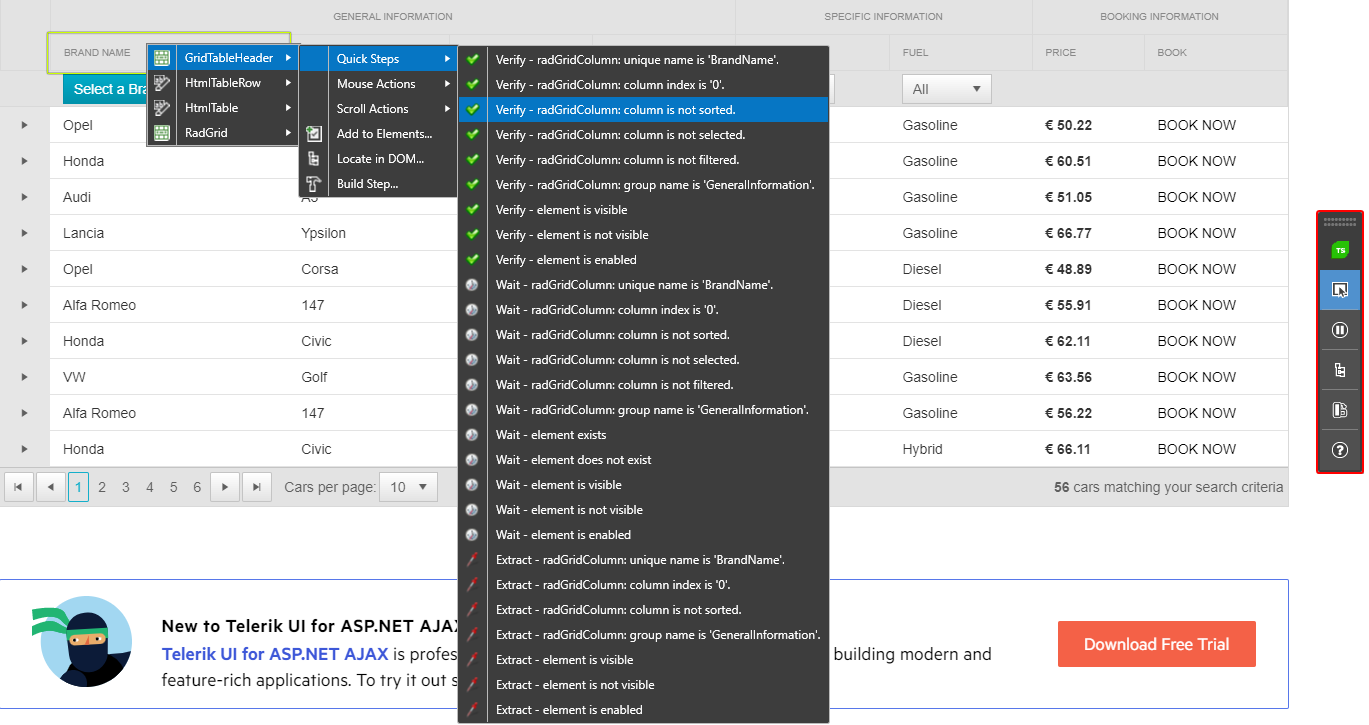The image size is (1369, 725).
Task: Open the Telerik UI for ASP.NET AJAX link
Action: click(x=275, y=654)
